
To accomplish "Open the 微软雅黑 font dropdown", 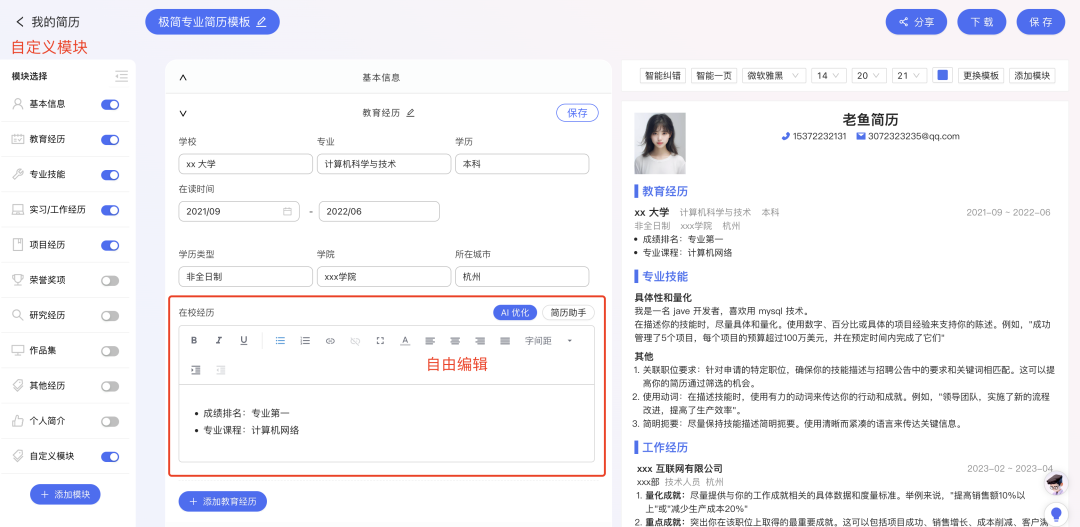I will (774, 76).
